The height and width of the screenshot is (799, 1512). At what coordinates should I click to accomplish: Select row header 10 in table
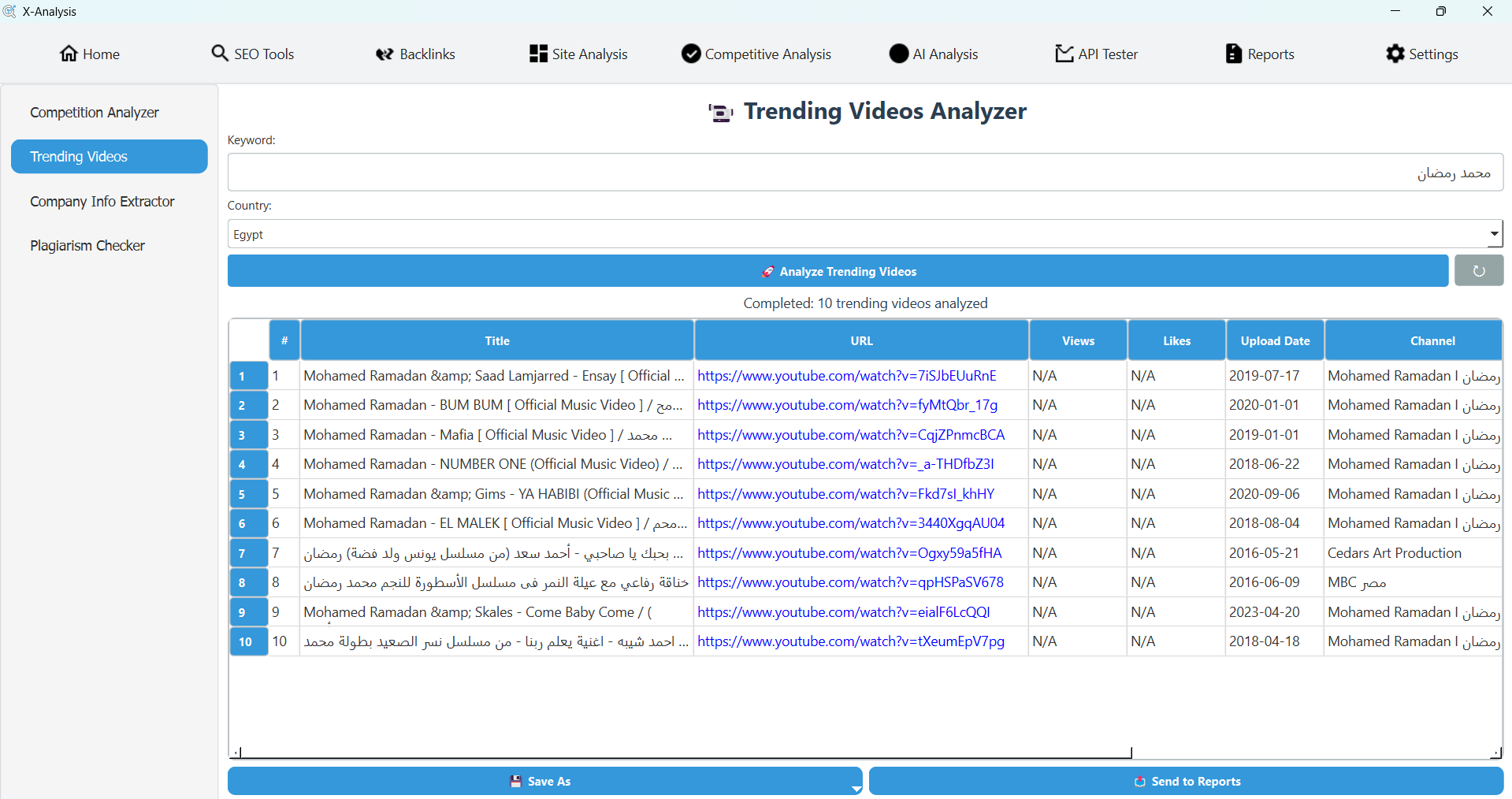tap(248, 641)
